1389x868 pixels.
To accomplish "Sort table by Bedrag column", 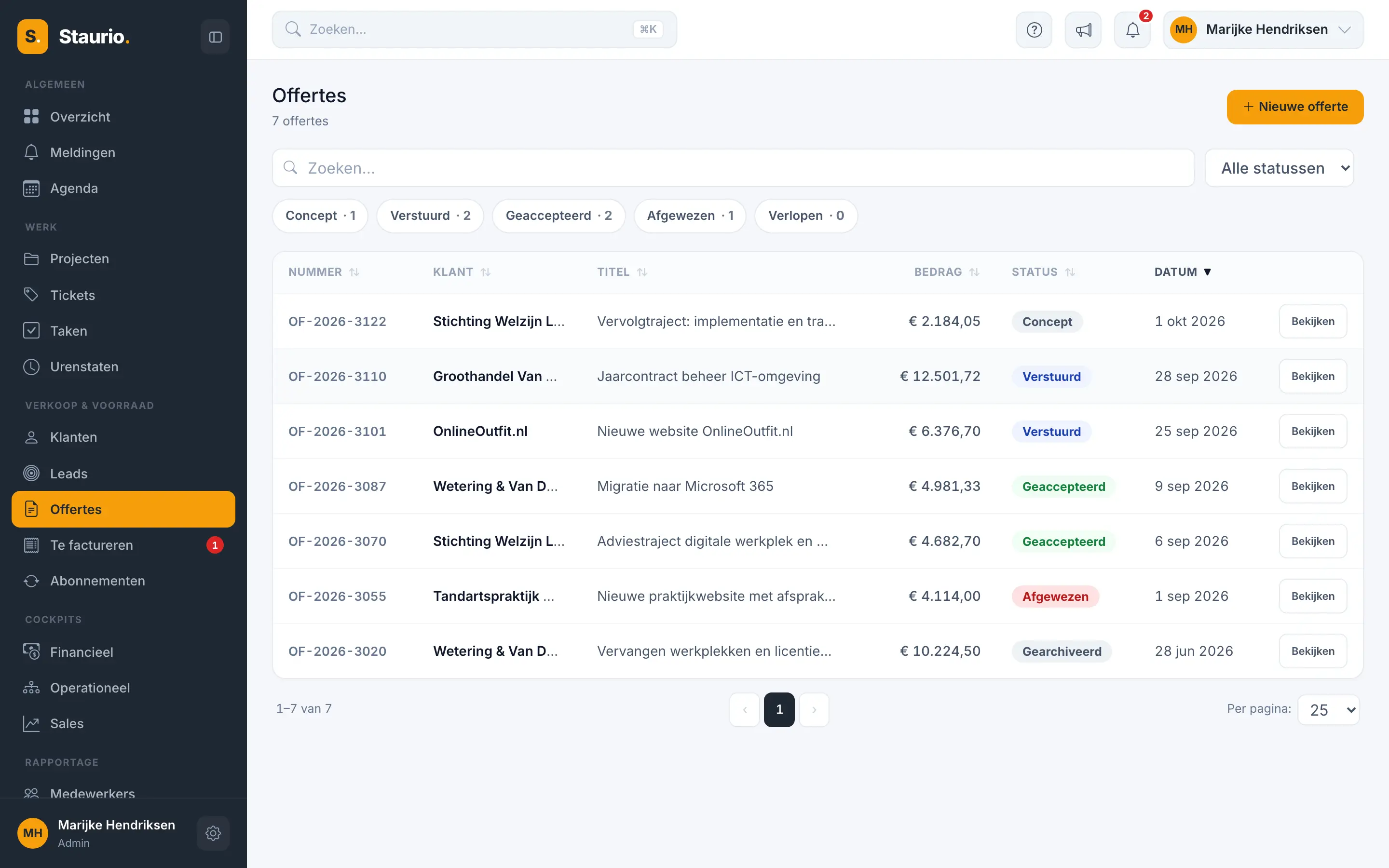I will click(946, 272).
